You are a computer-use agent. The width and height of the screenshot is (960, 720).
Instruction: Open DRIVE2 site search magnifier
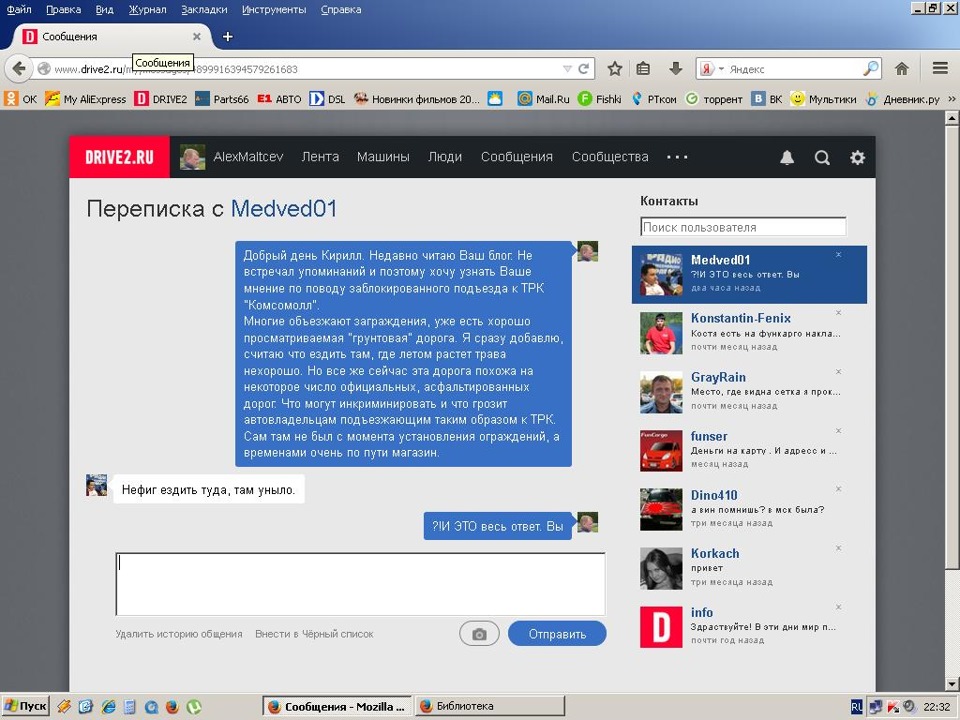(822, 157)
